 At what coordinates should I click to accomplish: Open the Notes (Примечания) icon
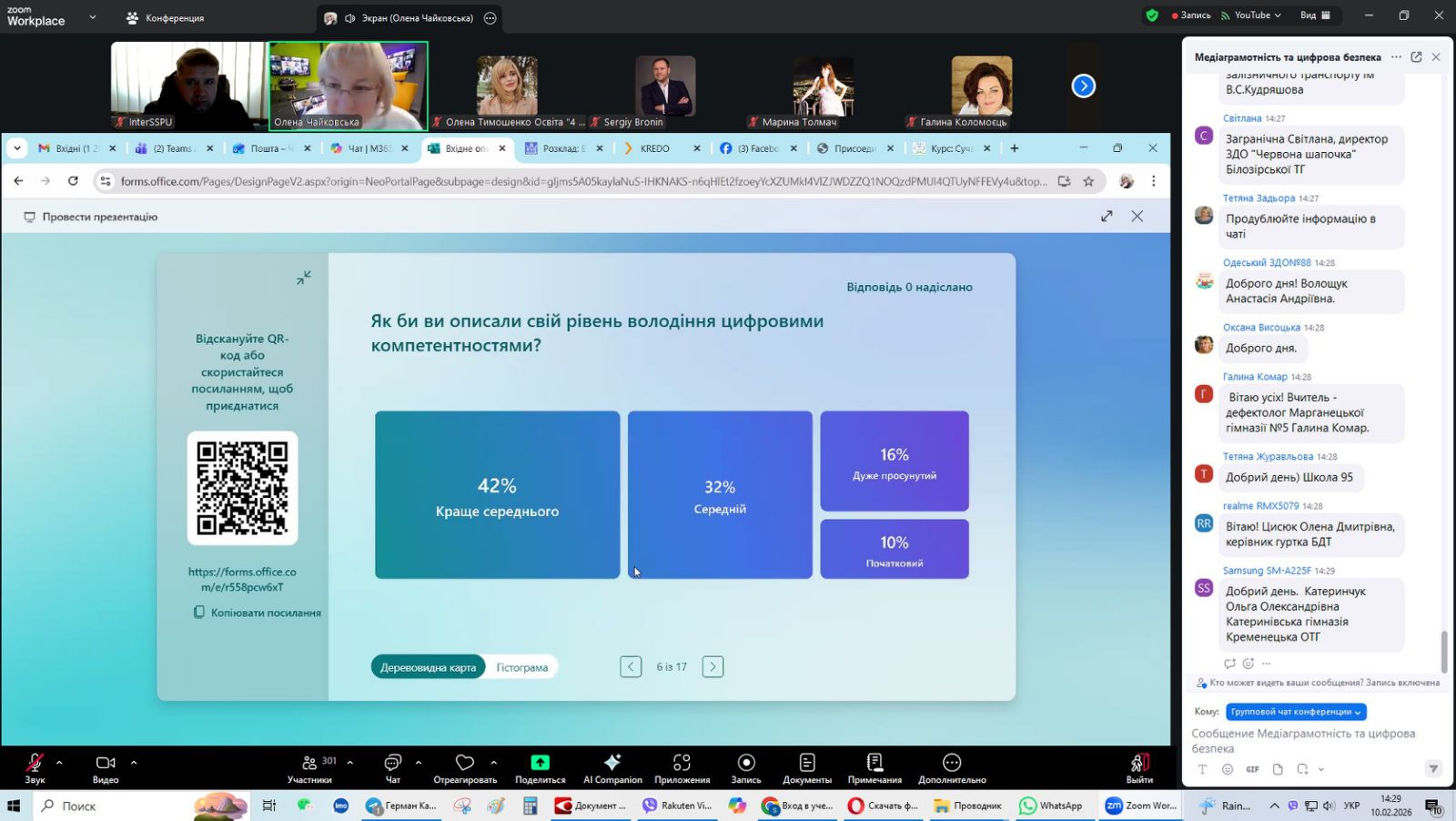point(875,763)
